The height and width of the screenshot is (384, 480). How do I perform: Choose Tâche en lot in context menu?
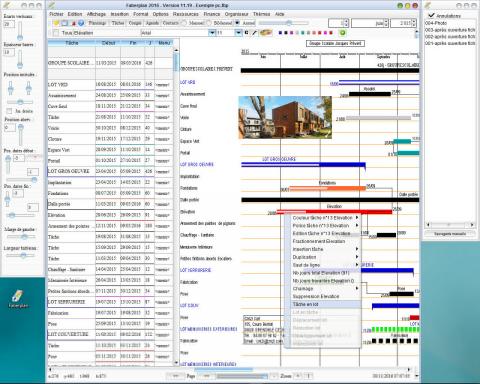pyautogui.click(x=325, y=304)
